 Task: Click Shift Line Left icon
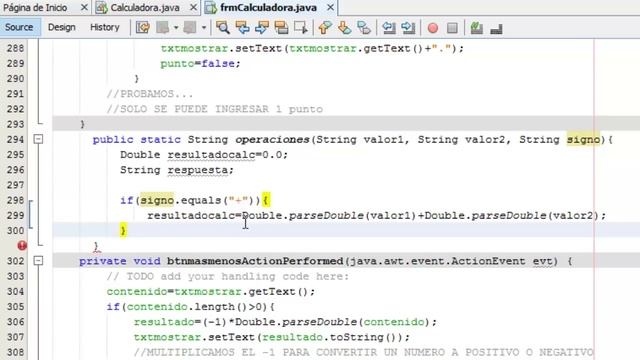click(x=389, y=28)
